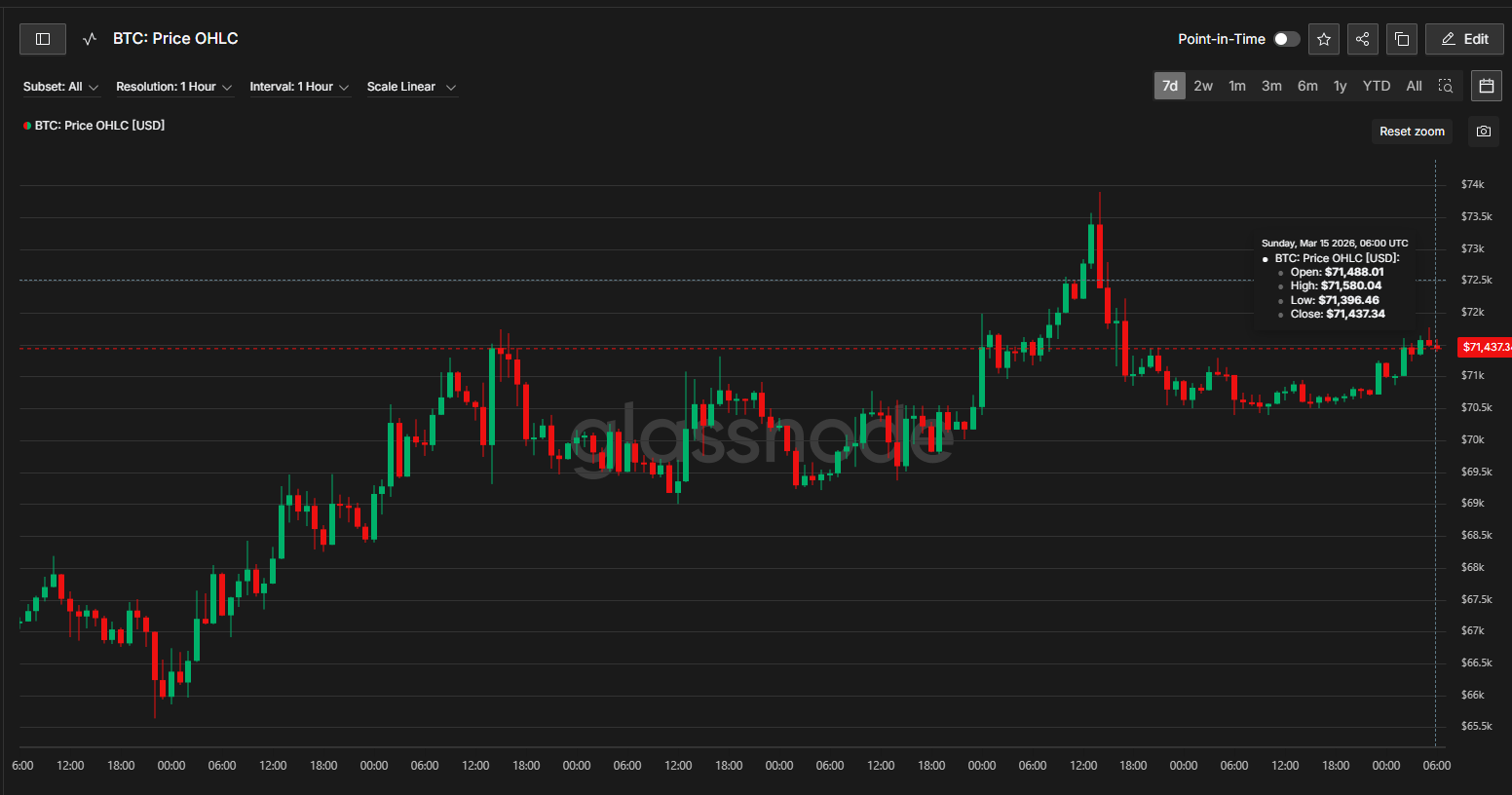
Task: Open the calendar date picker
Action: click(1486, 86)
